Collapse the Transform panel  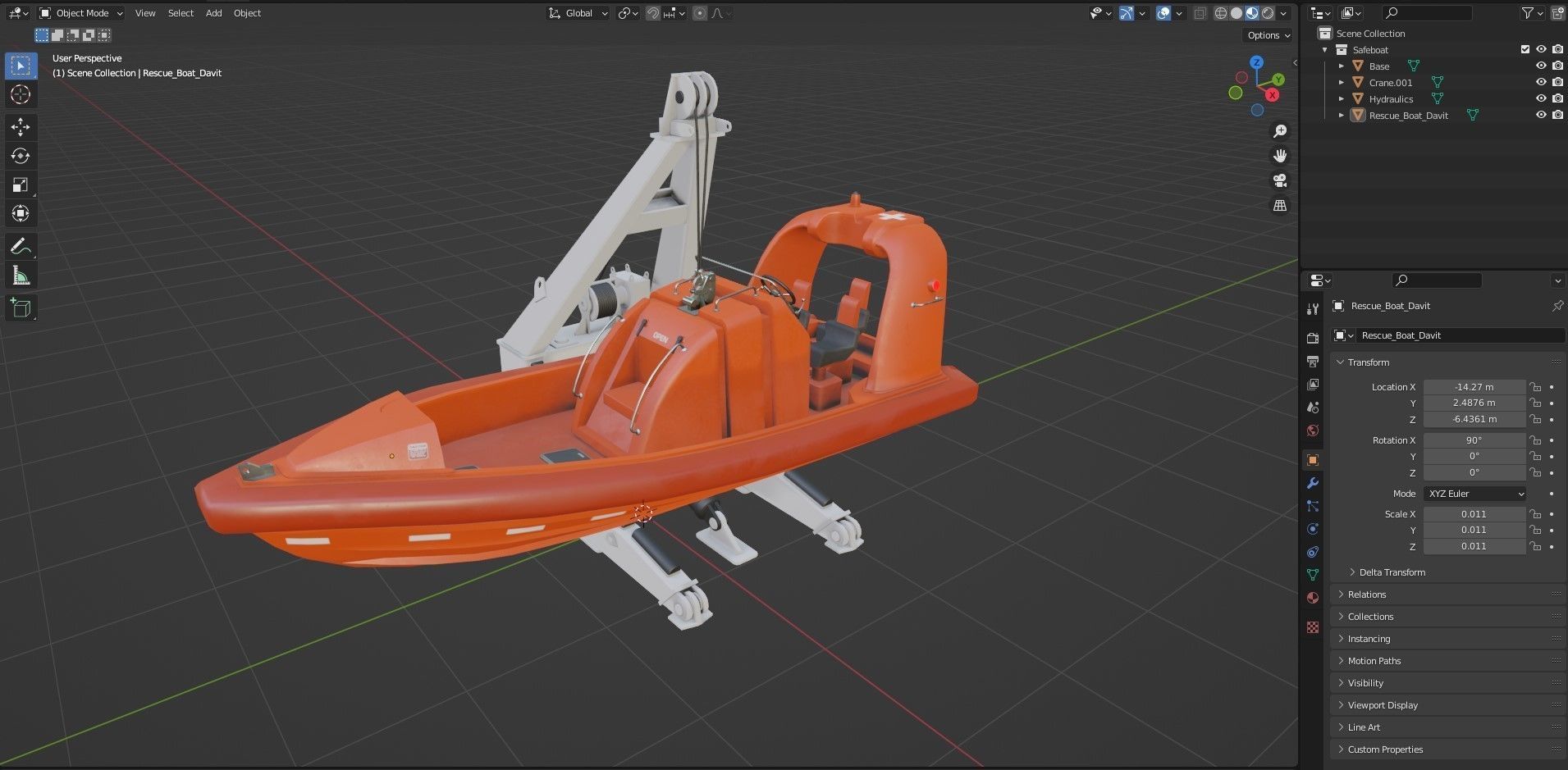1341,362
